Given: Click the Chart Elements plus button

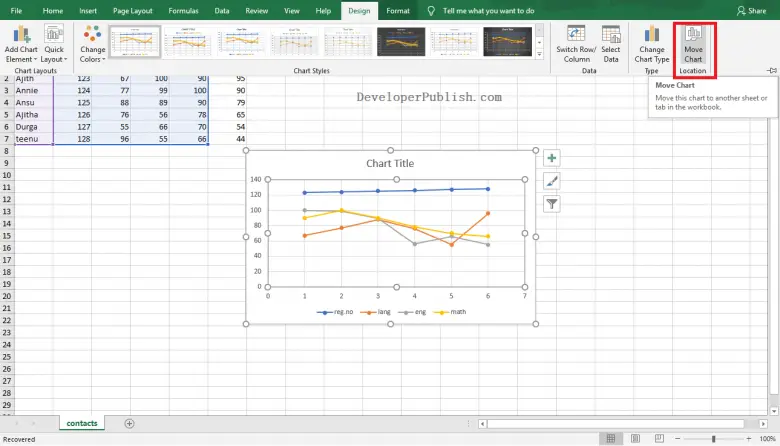Looking at the screenshot, I should point(552,158).
